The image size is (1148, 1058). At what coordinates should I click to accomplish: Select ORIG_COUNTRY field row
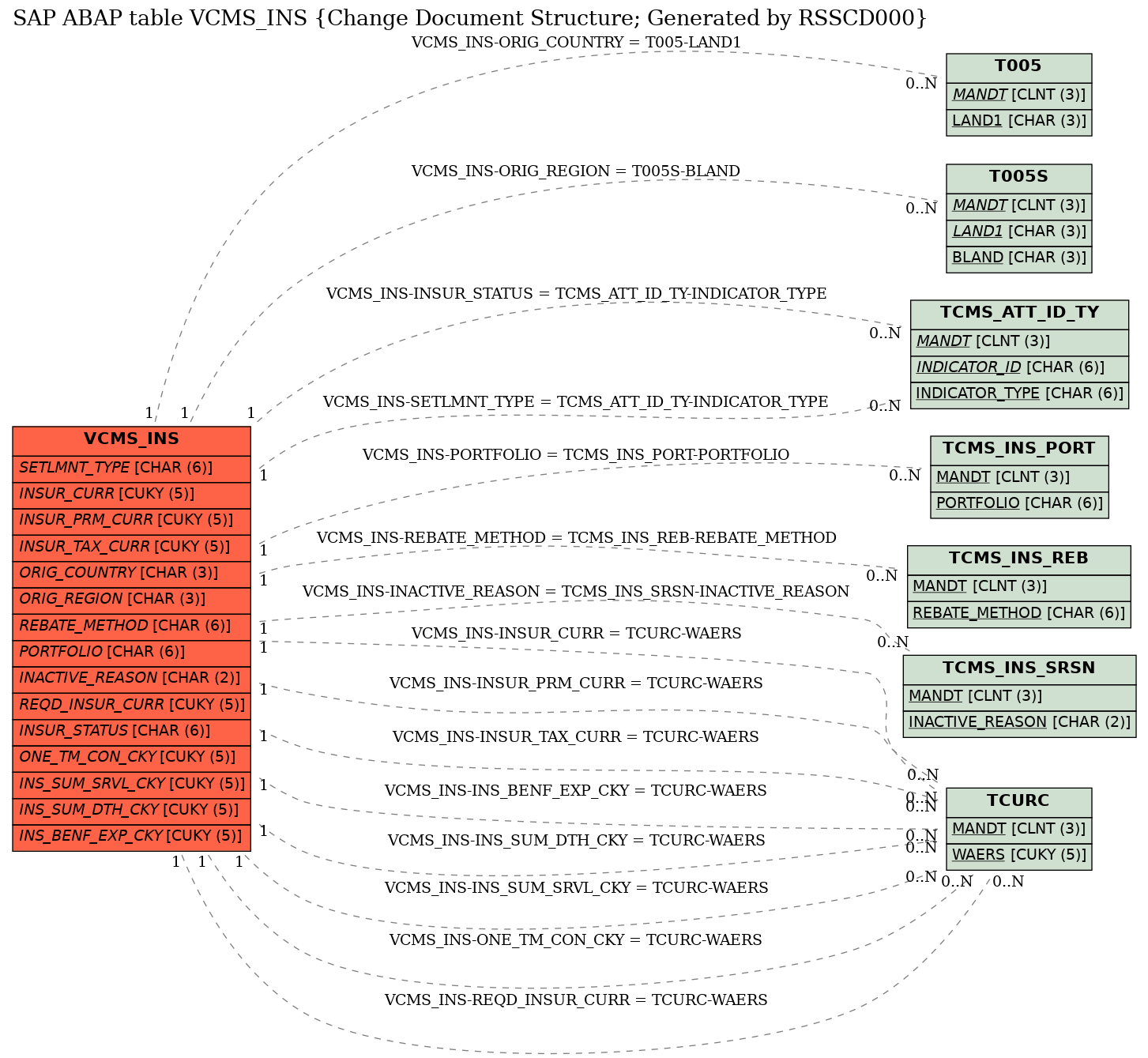[x=131, y=574]
